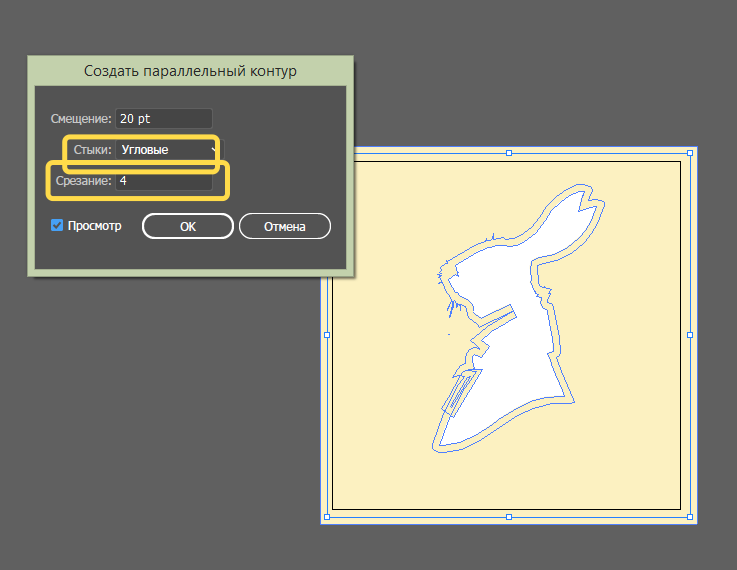Select the bottom-center bounding box handle
The width and height of the screenshot is (737, 570).
509,517
